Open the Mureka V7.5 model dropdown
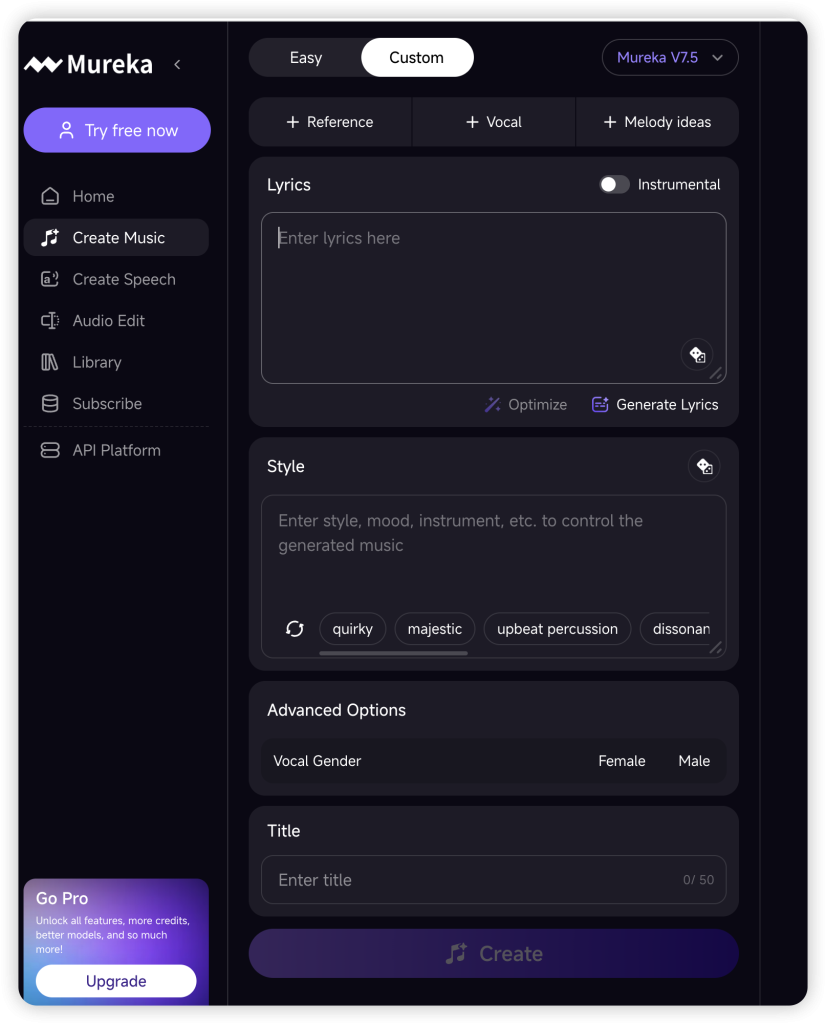Viewport: 826px width, 1024px height. click(x=670, y=58)
